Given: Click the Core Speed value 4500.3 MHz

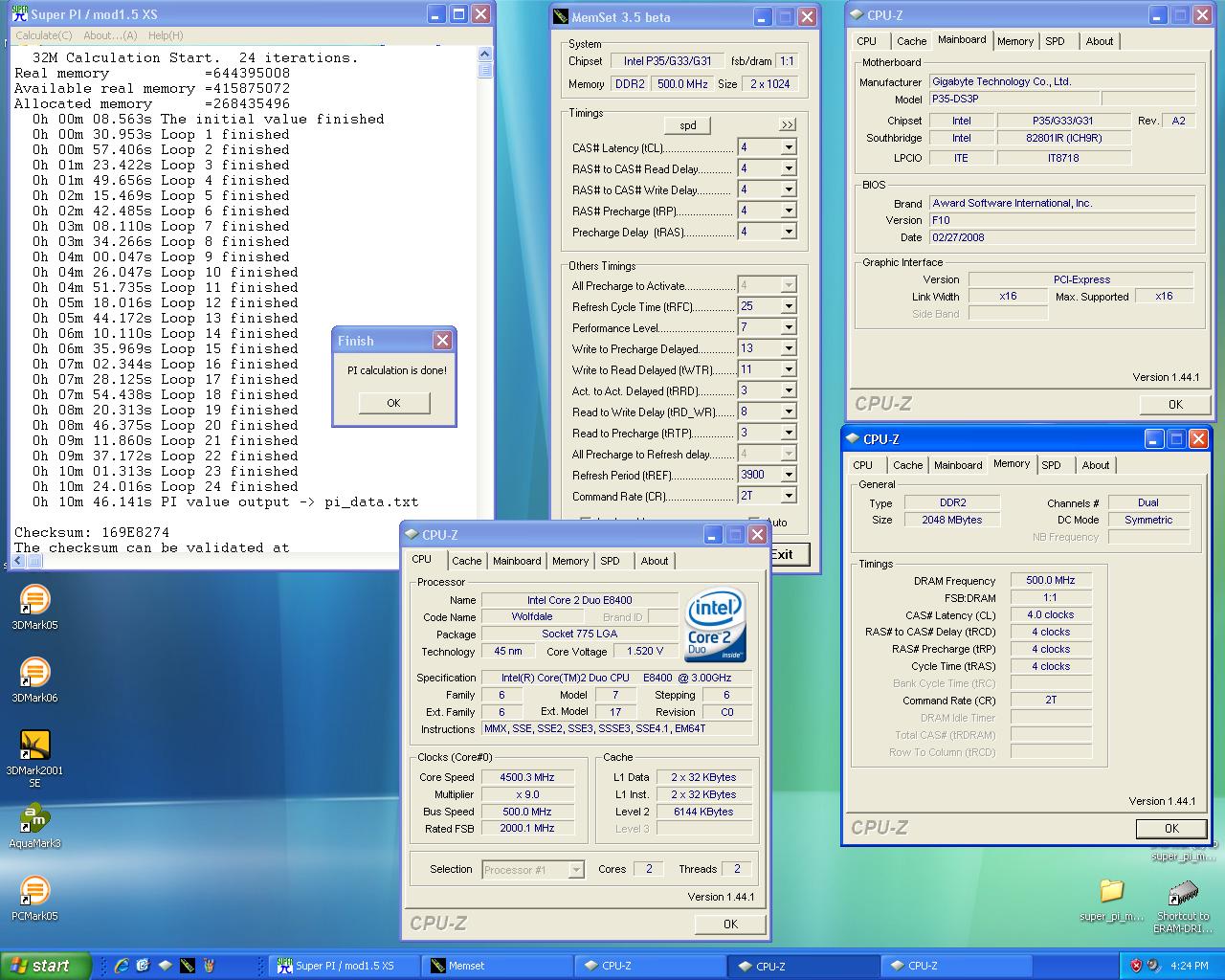Looking at the screenshot, I should click(x=527, y=777).
